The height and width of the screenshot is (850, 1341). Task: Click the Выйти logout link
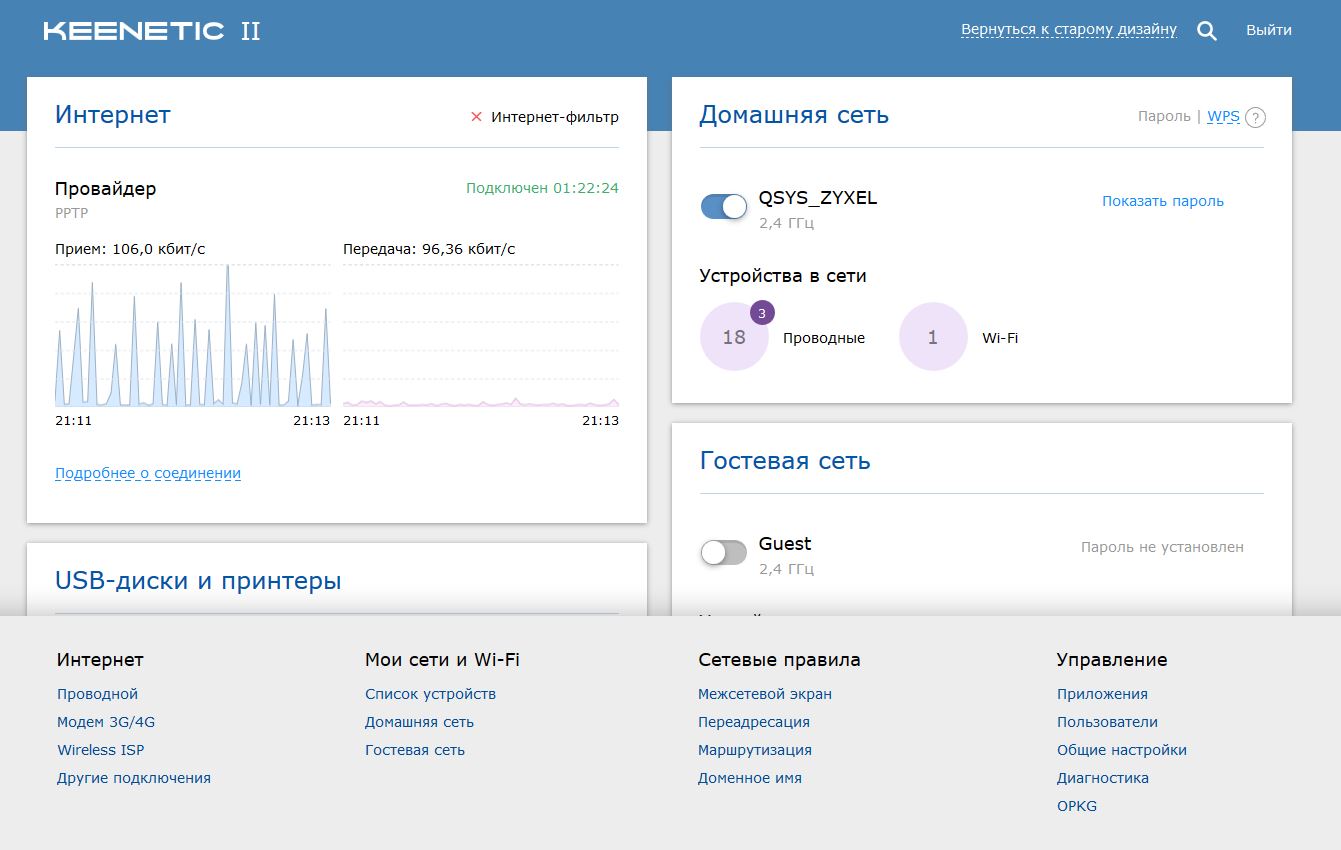(x=1269, y=30)
